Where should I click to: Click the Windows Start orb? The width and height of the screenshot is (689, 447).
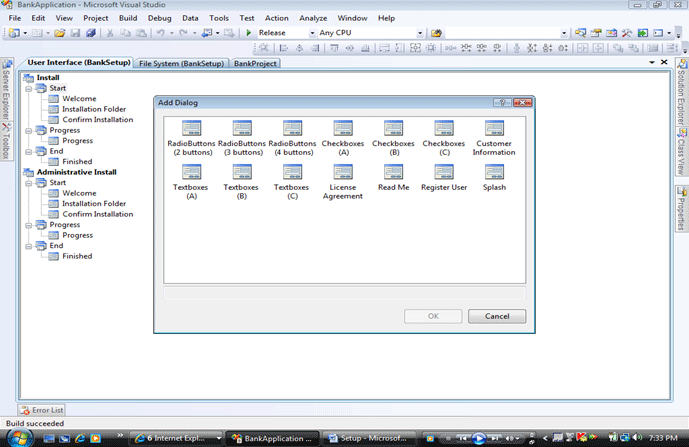(18, 438)
